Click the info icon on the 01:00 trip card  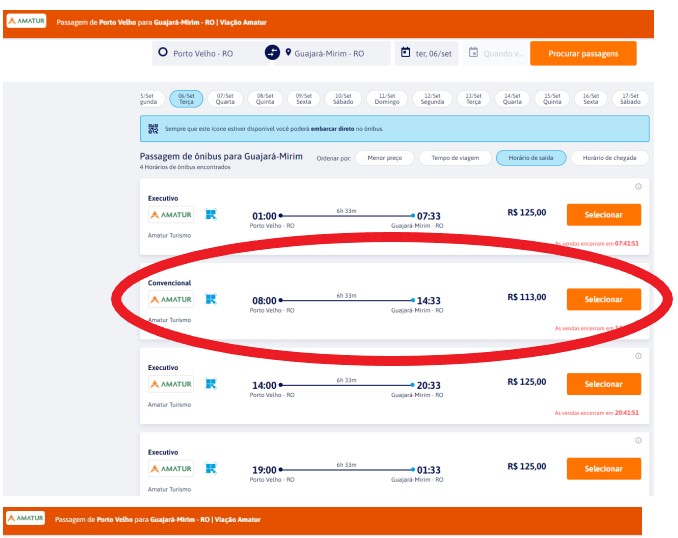tap(638, 186)
